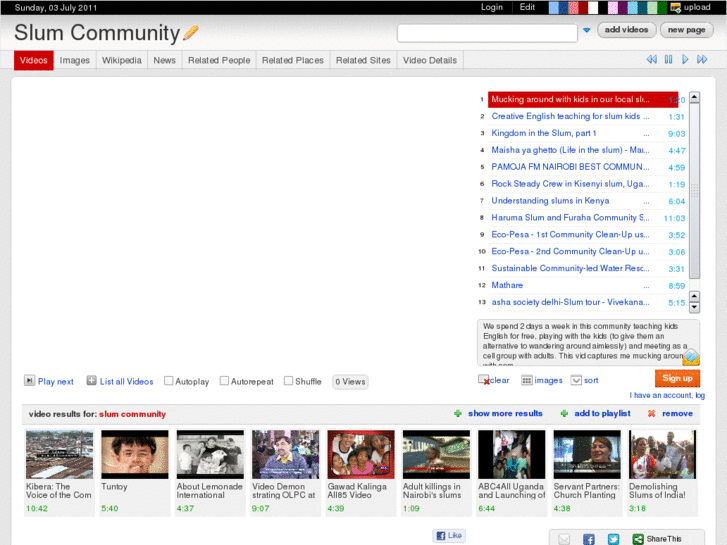The height and width of the screenshot is (545, 727).
Task: Click the orange Sign up button
Action: (x=677, y=378)
